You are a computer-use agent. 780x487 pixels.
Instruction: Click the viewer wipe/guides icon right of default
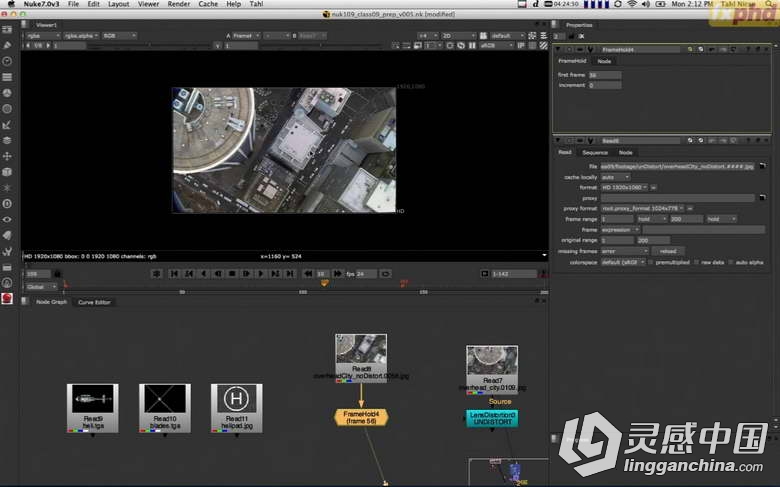tap(532, 36)
